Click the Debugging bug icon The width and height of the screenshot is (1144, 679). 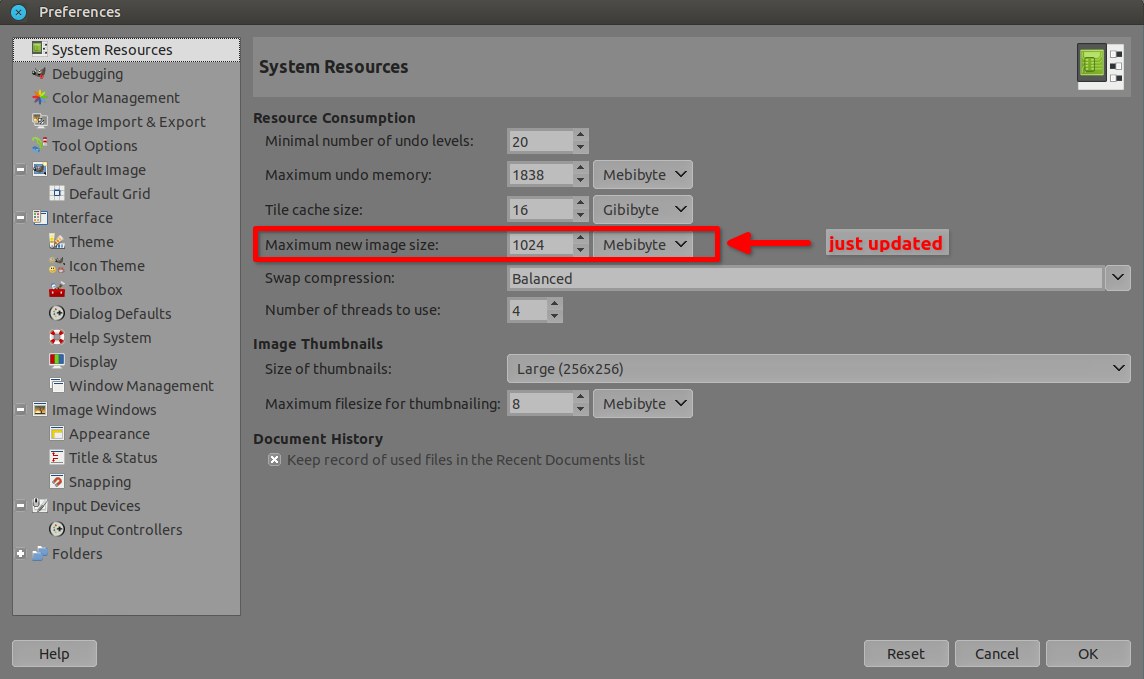point(39,73)
